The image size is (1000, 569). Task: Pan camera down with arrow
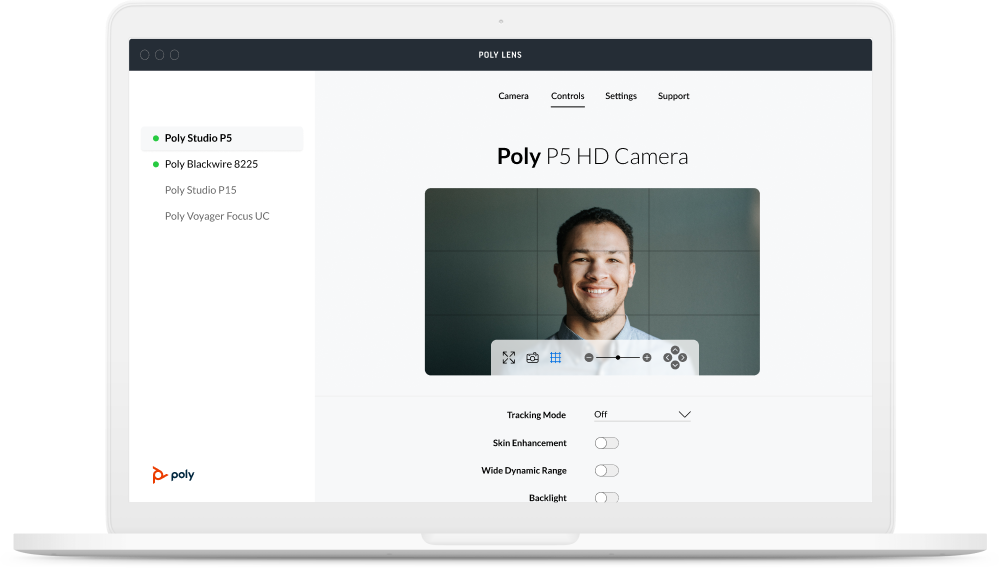(675, 366)
